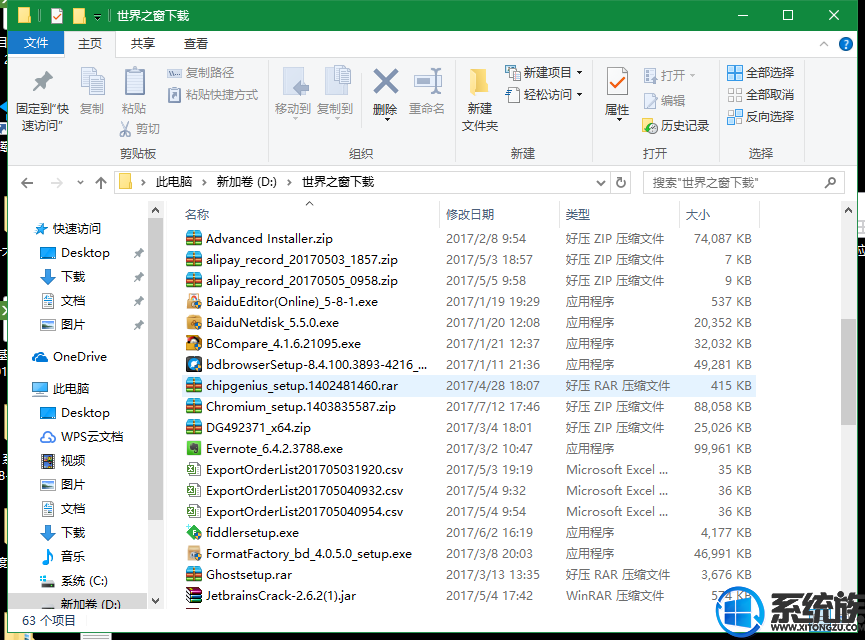Click Select none (全部取消)
This screenshot has height=640, width=865.
(x=761, y=94)
